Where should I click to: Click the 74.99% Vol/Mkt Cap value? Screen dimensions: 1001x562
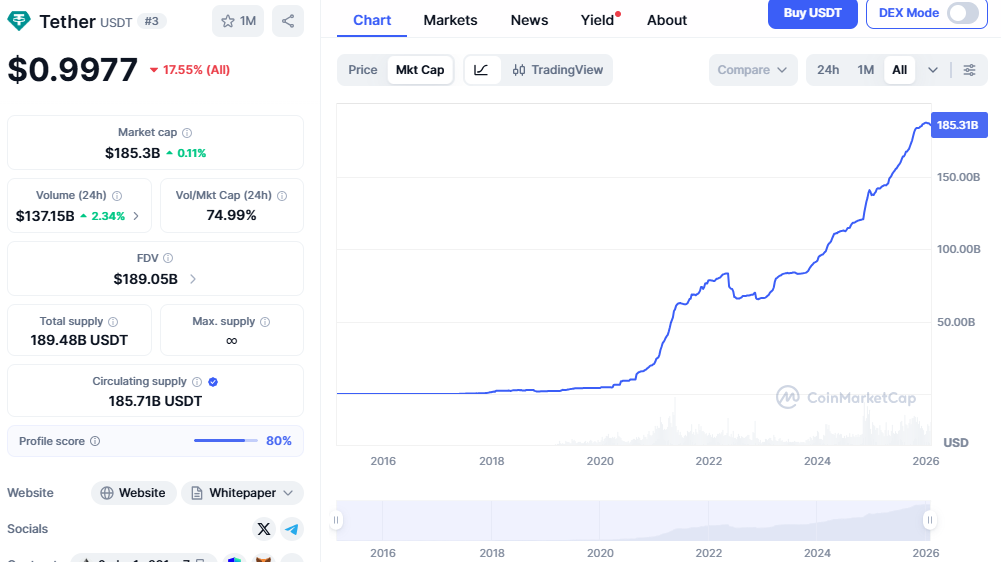coord(231,215)
